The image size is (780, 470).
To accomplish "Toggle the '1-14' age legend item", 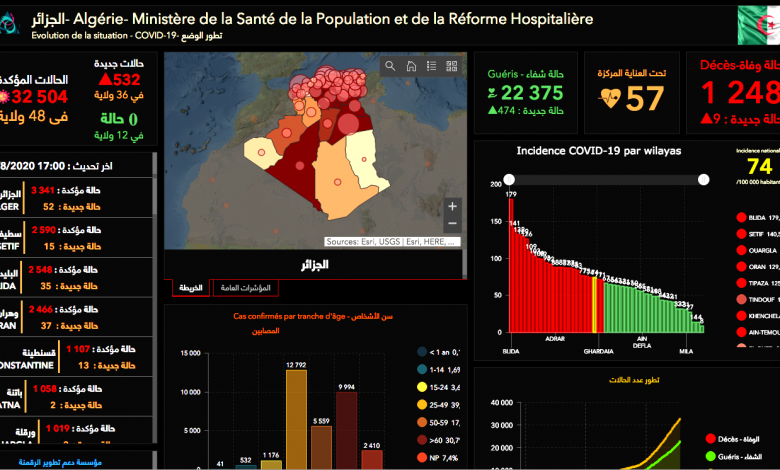I will [438, 370].
